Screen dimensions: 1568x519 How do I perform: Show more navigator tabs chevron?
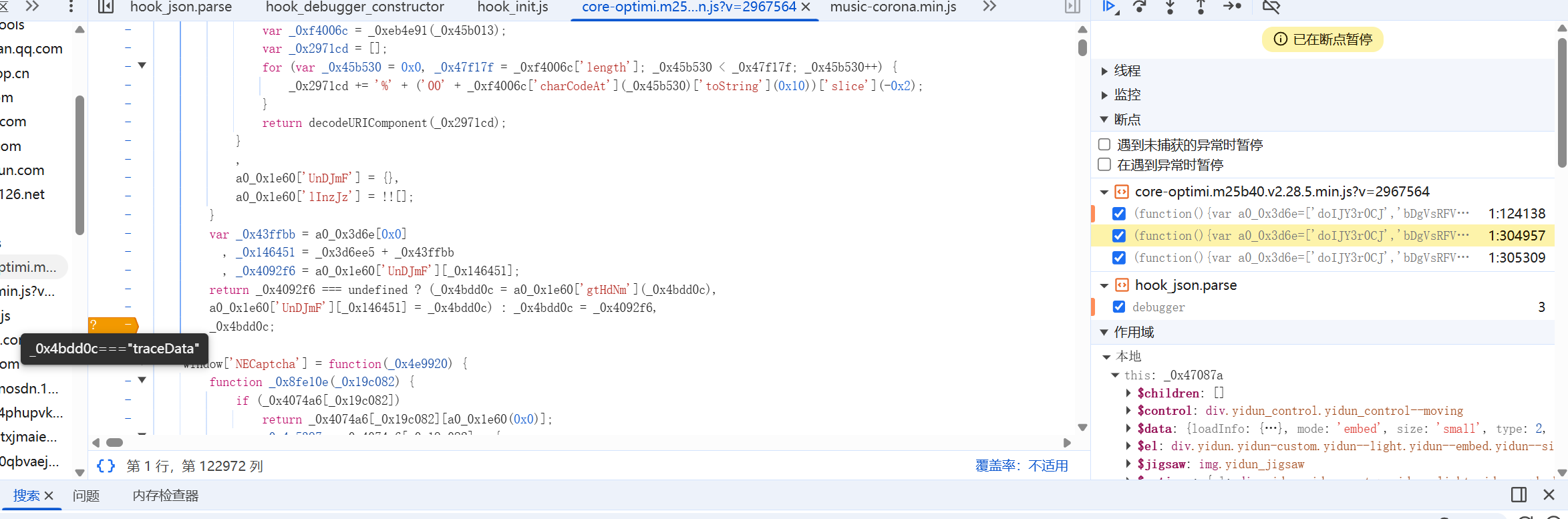pyautogui.click(x=32, y=6)
